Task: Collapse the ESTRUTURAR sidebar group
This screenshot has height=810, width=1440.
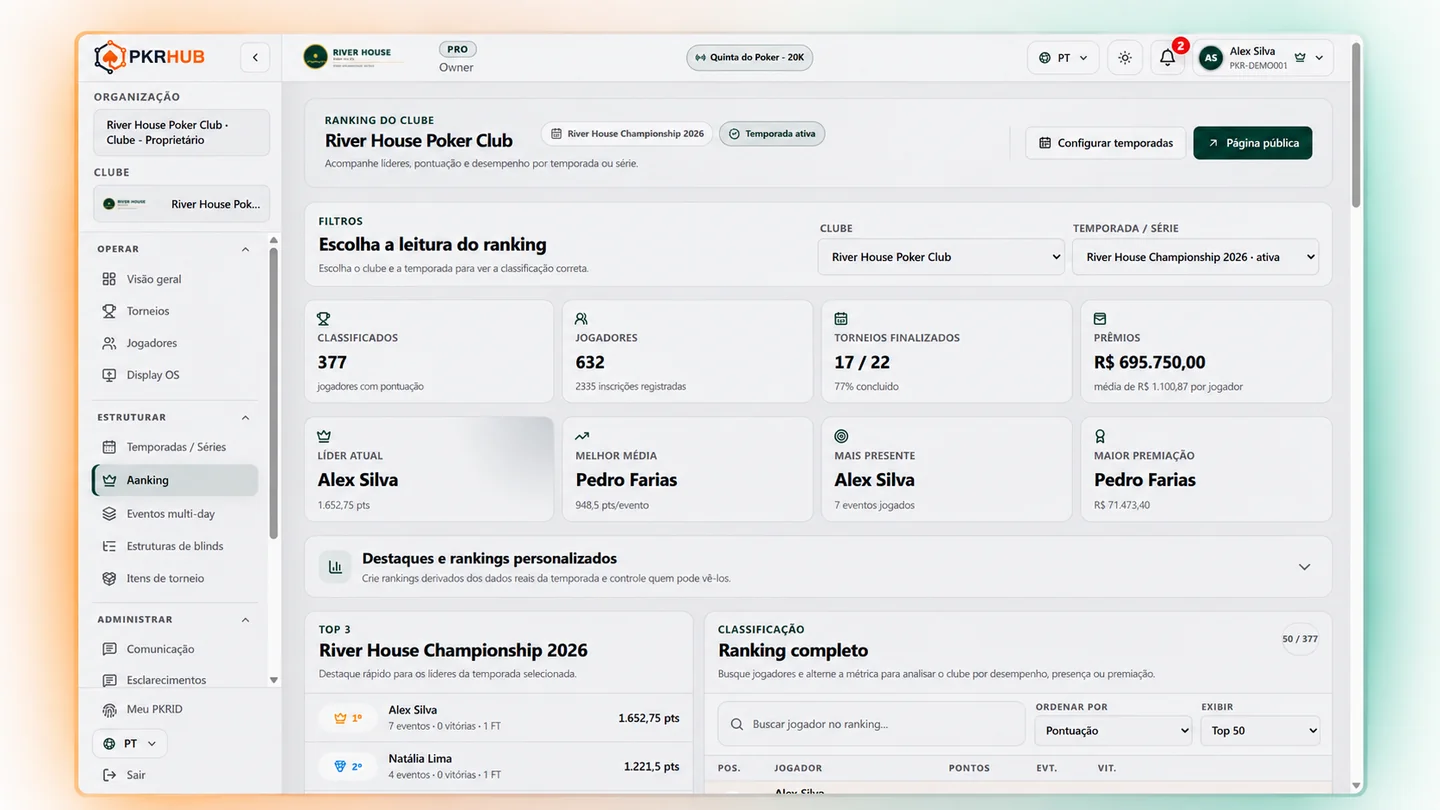Action: [x=245, y=417]
